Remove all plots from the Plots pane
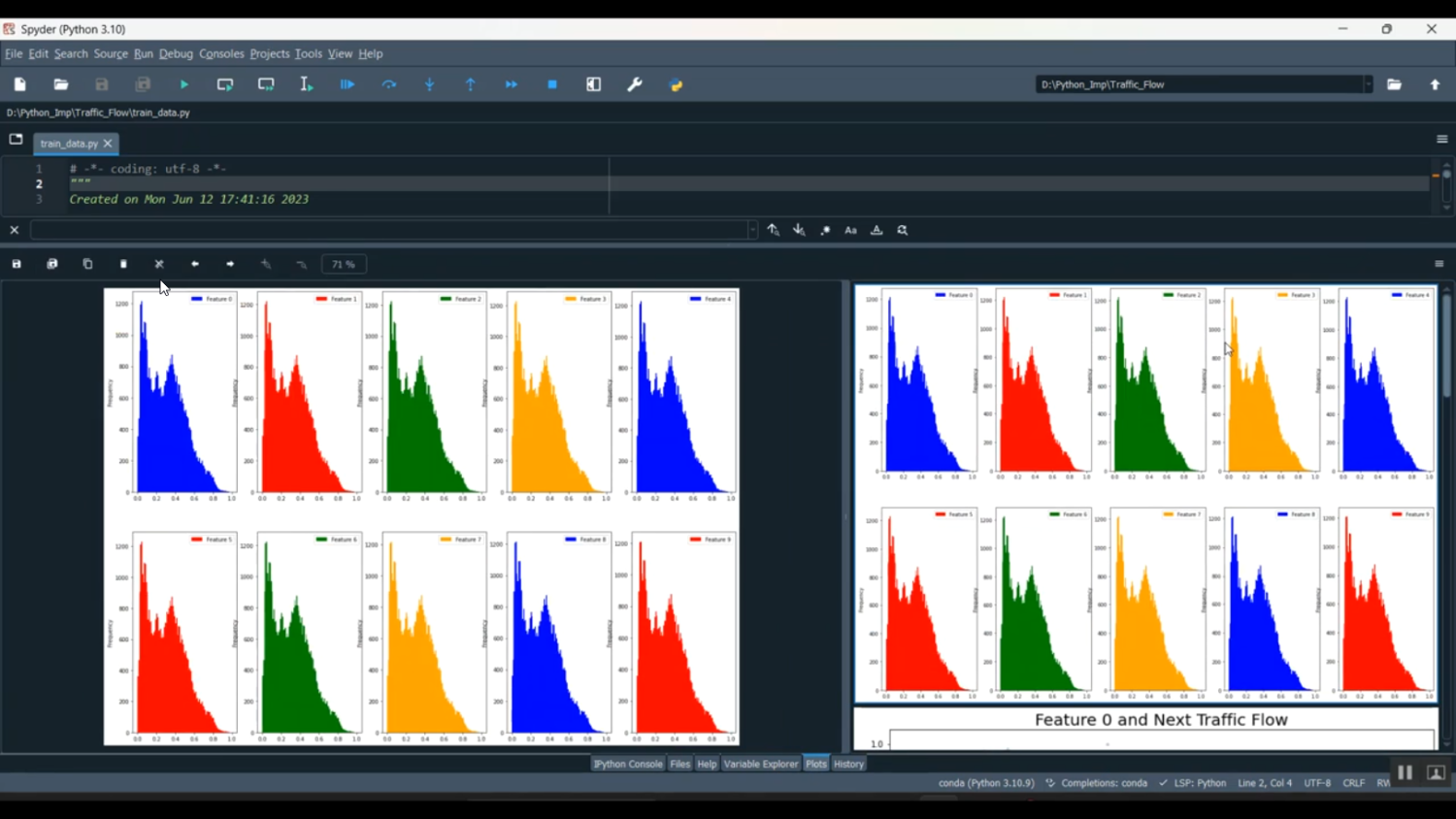The height and width of the screenshot is (819, 1456). pyautogui.click(x=159, y=263)
